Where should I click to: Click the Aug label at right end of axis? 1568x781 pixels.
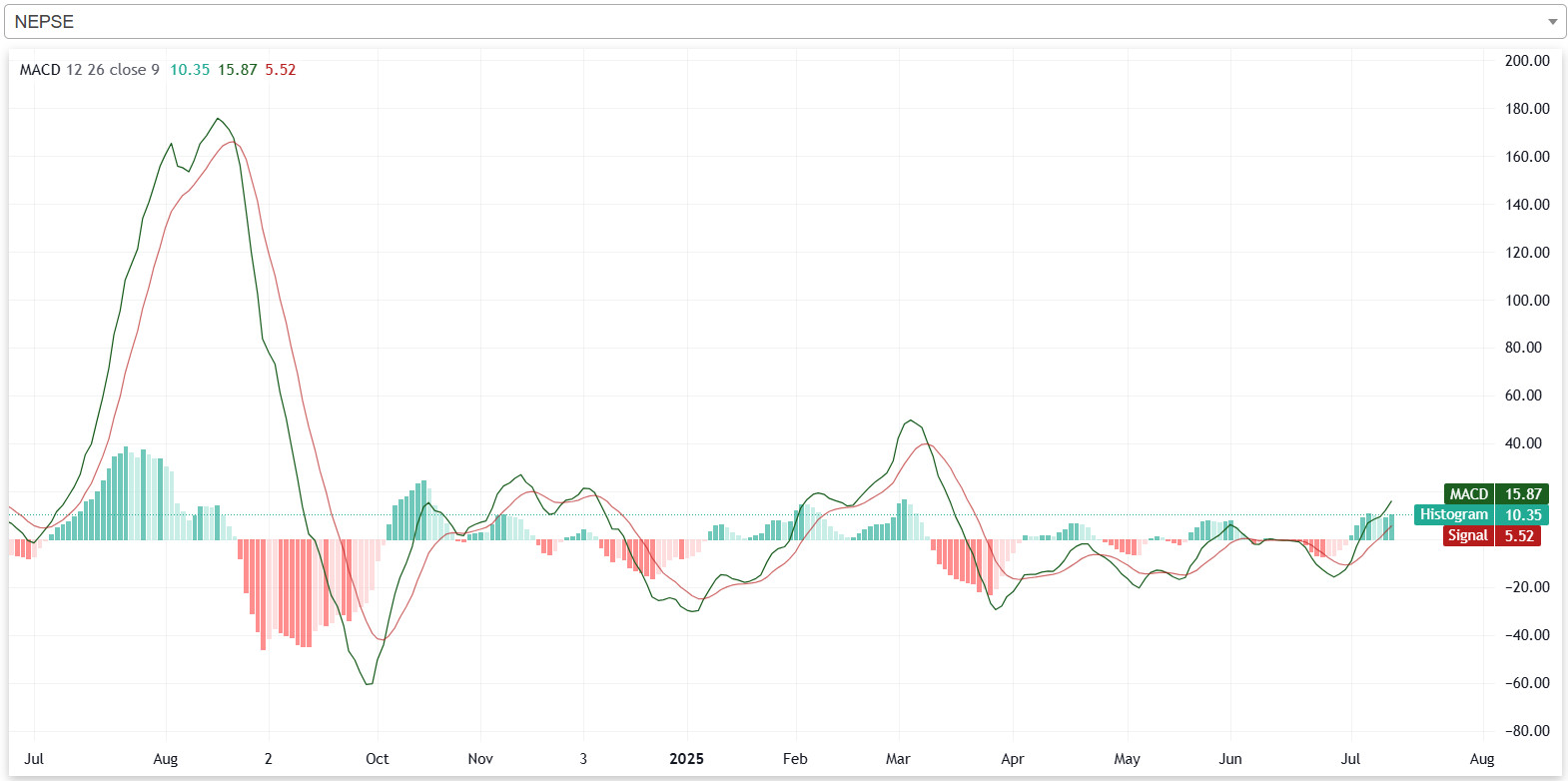click(1482, 759)
